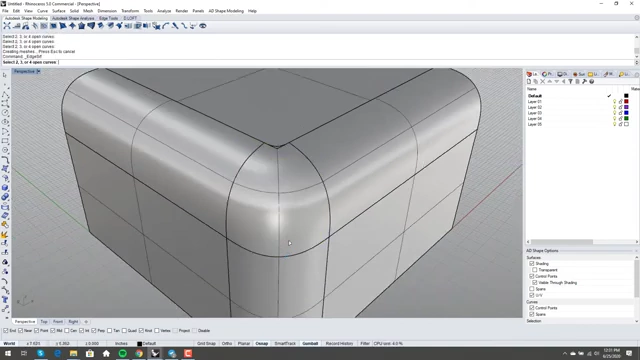Toggle Layer 01 visibility lightbulb
This screenshot has height=360, width=640.
(x=614, y=102)
